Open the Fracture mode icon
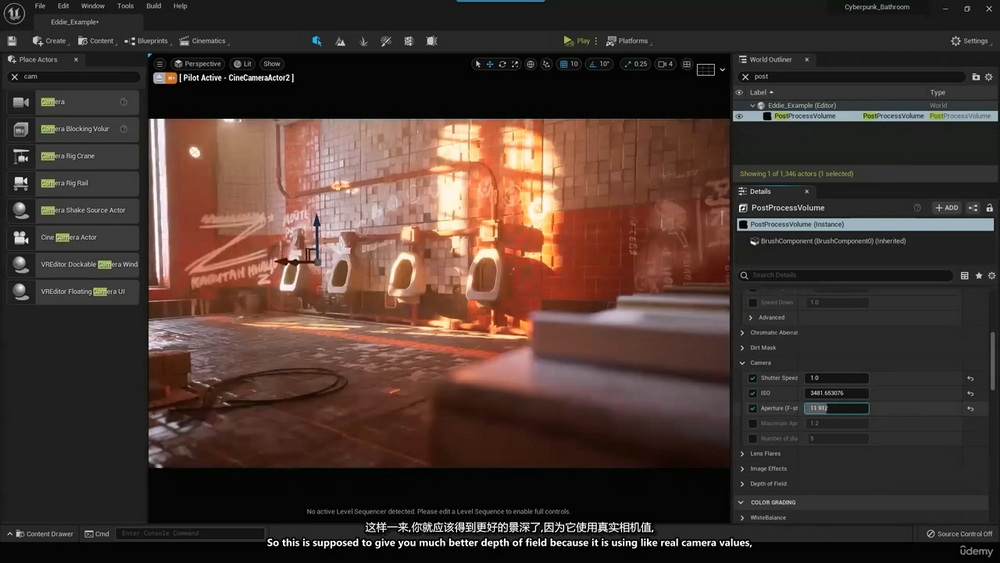 (409, 41)
